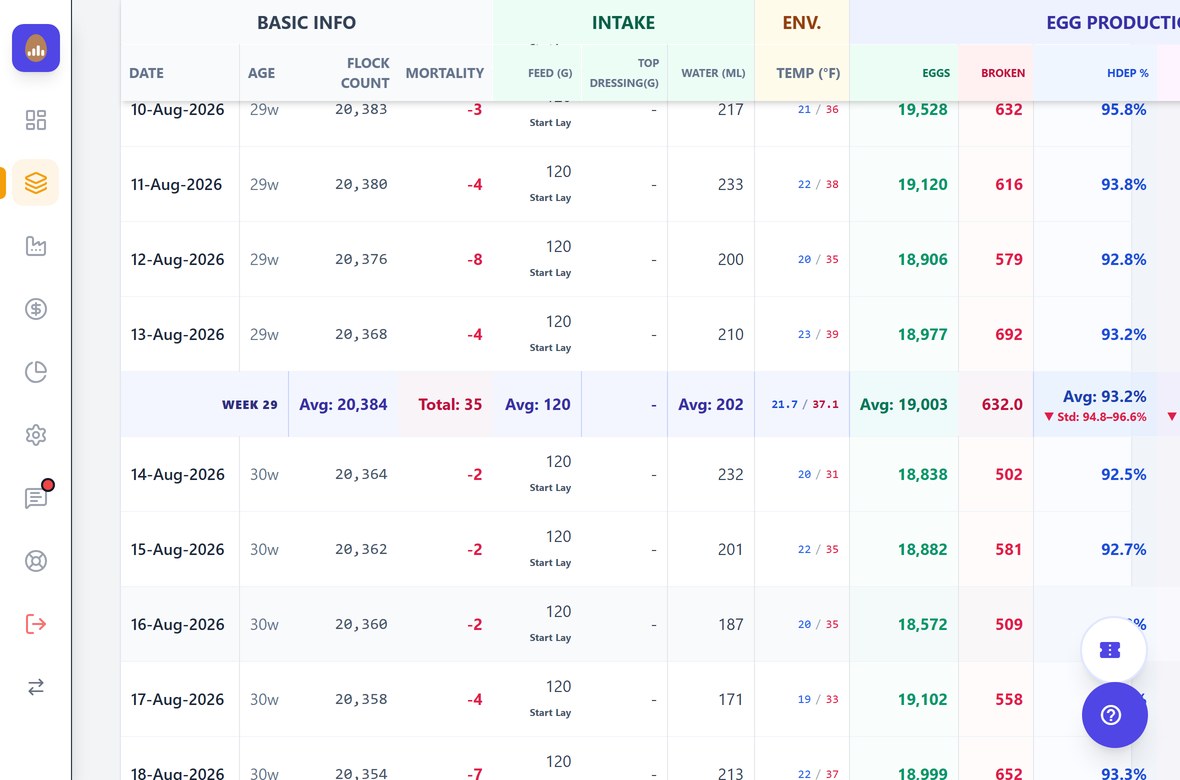Click broken value 502
The height and width of the screenshot is (780, 1180).
pyautogui.click(x=1009, y=474)
